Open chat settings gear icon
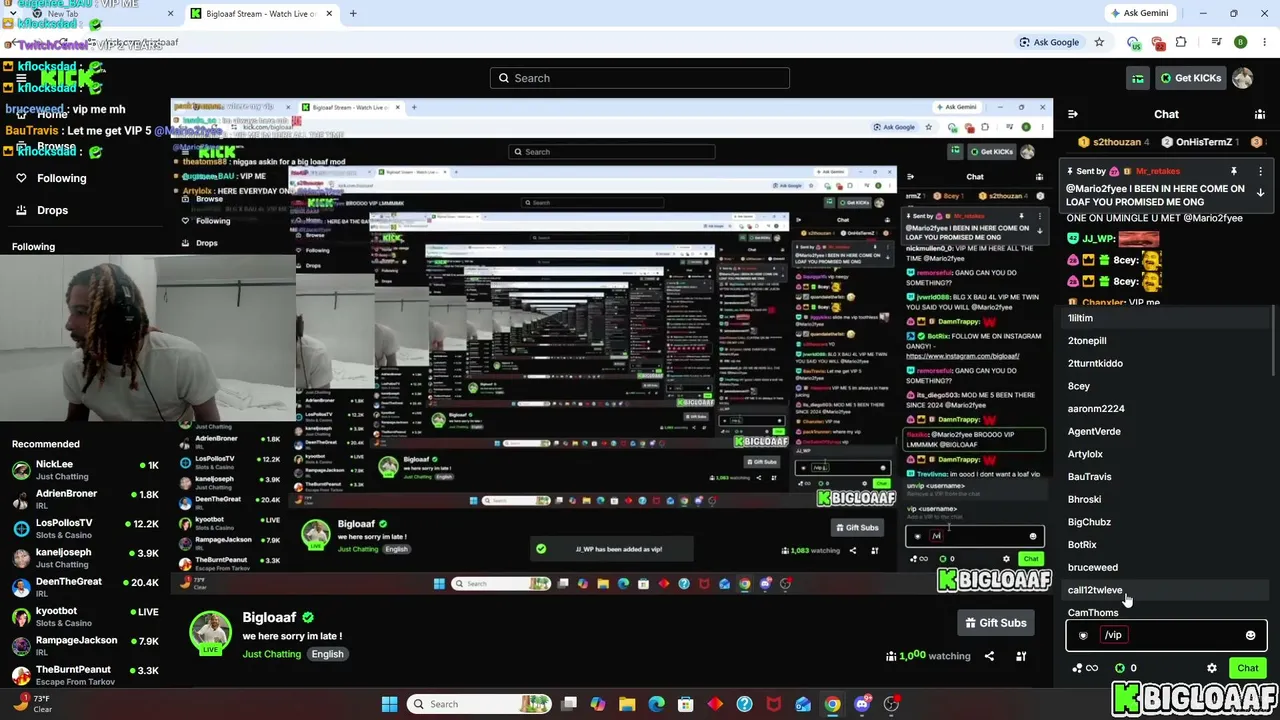Viewport: 1280px width, 720px height. point(1212,668)
